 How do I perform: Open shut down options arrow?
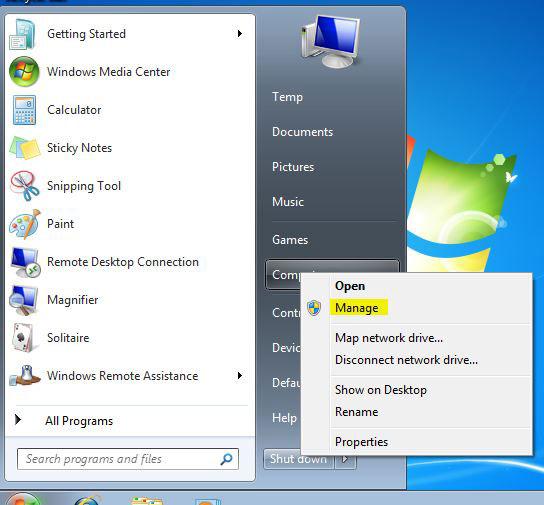pyautogui.click(x=345, y=459)
